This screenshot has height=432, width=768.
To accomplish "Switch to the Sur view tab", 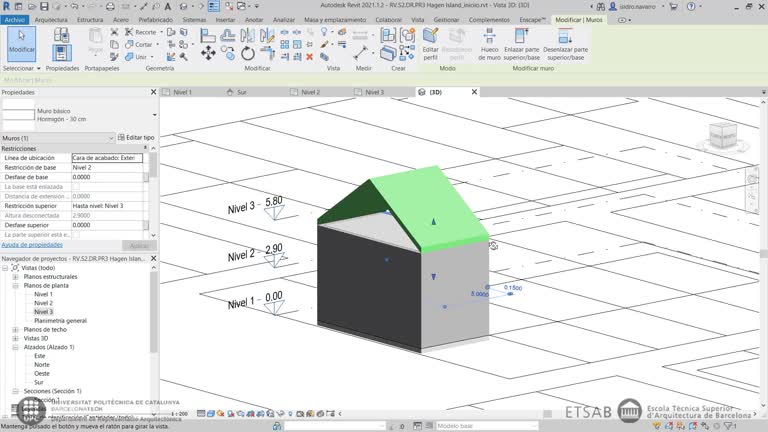I will pos(241,92).
